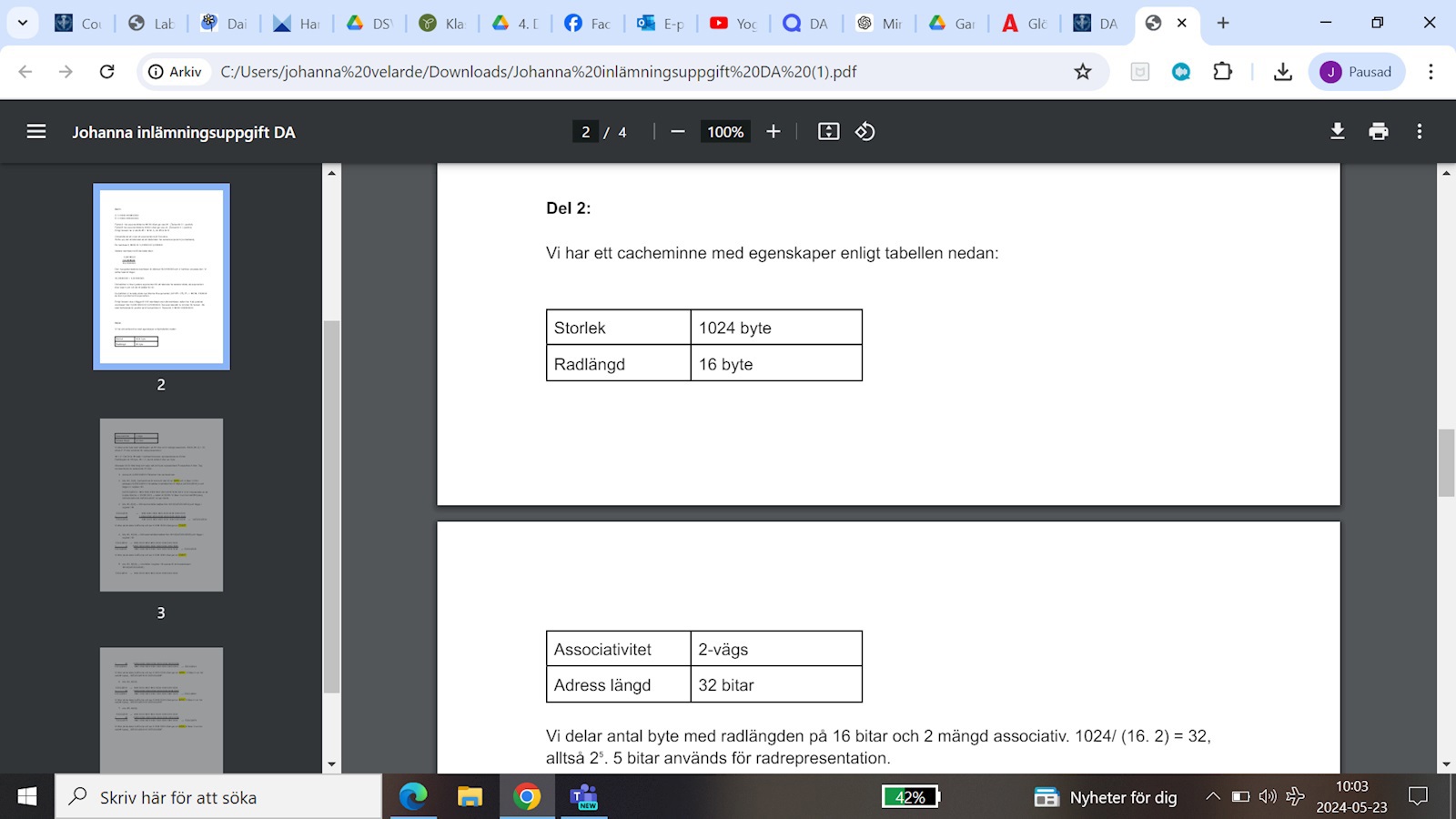Image resolution: width=1456 pixels, height=819 pixels.
Task: Click the fit to page icon
Action: click(828, 132)
